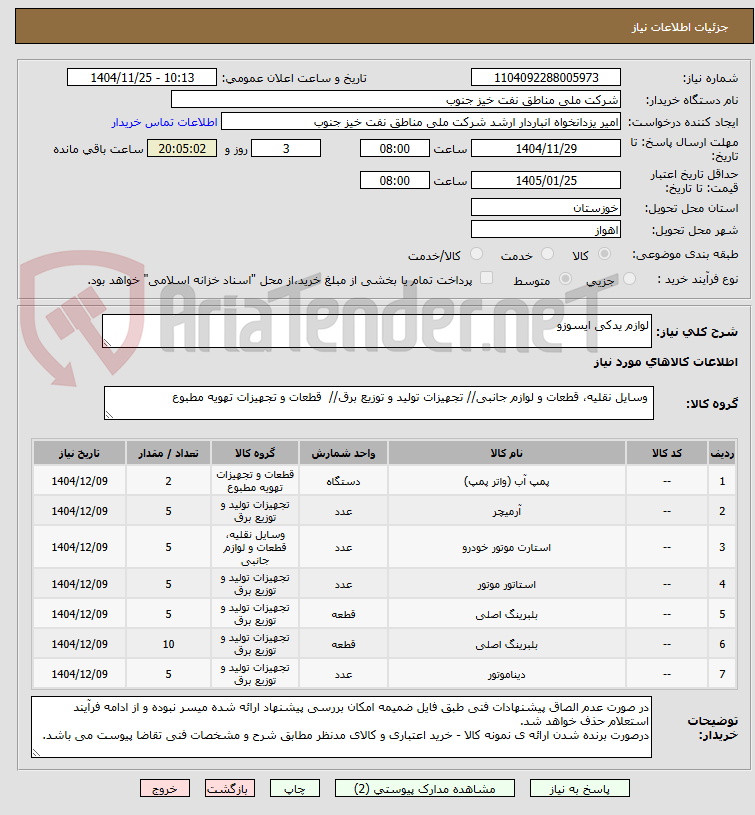
Task: Select the row 'استاتور موتور'
Action: pyautogui.click(x=385, y=584)
